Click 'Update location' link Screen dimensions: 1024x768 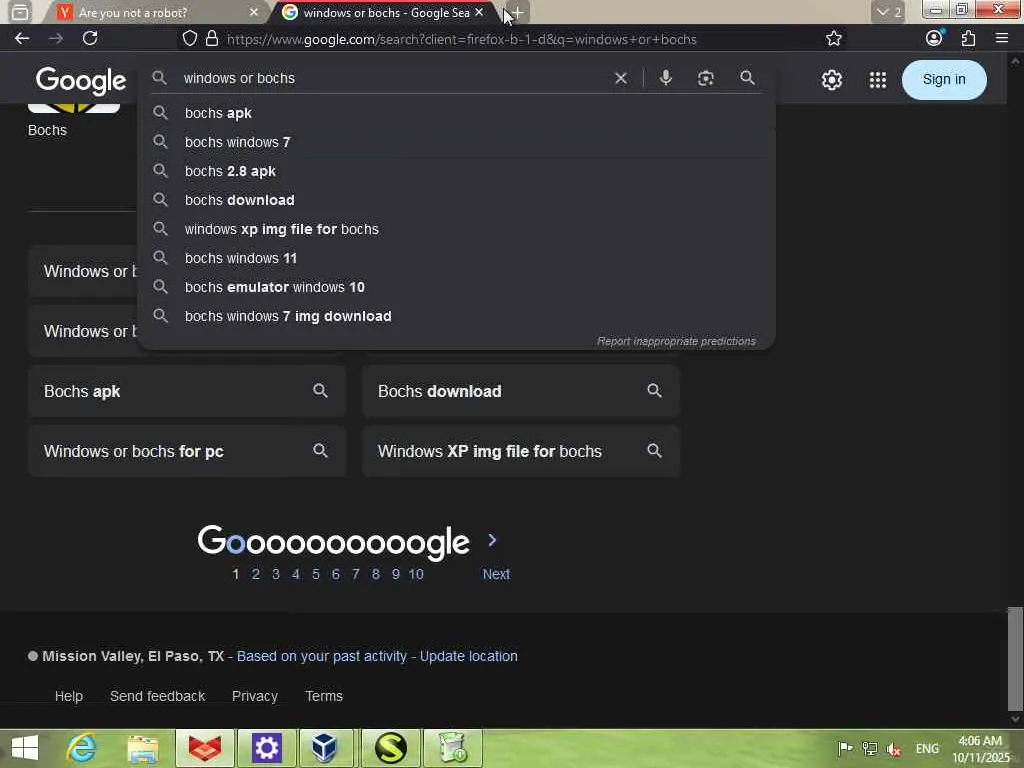pos(468,656)
